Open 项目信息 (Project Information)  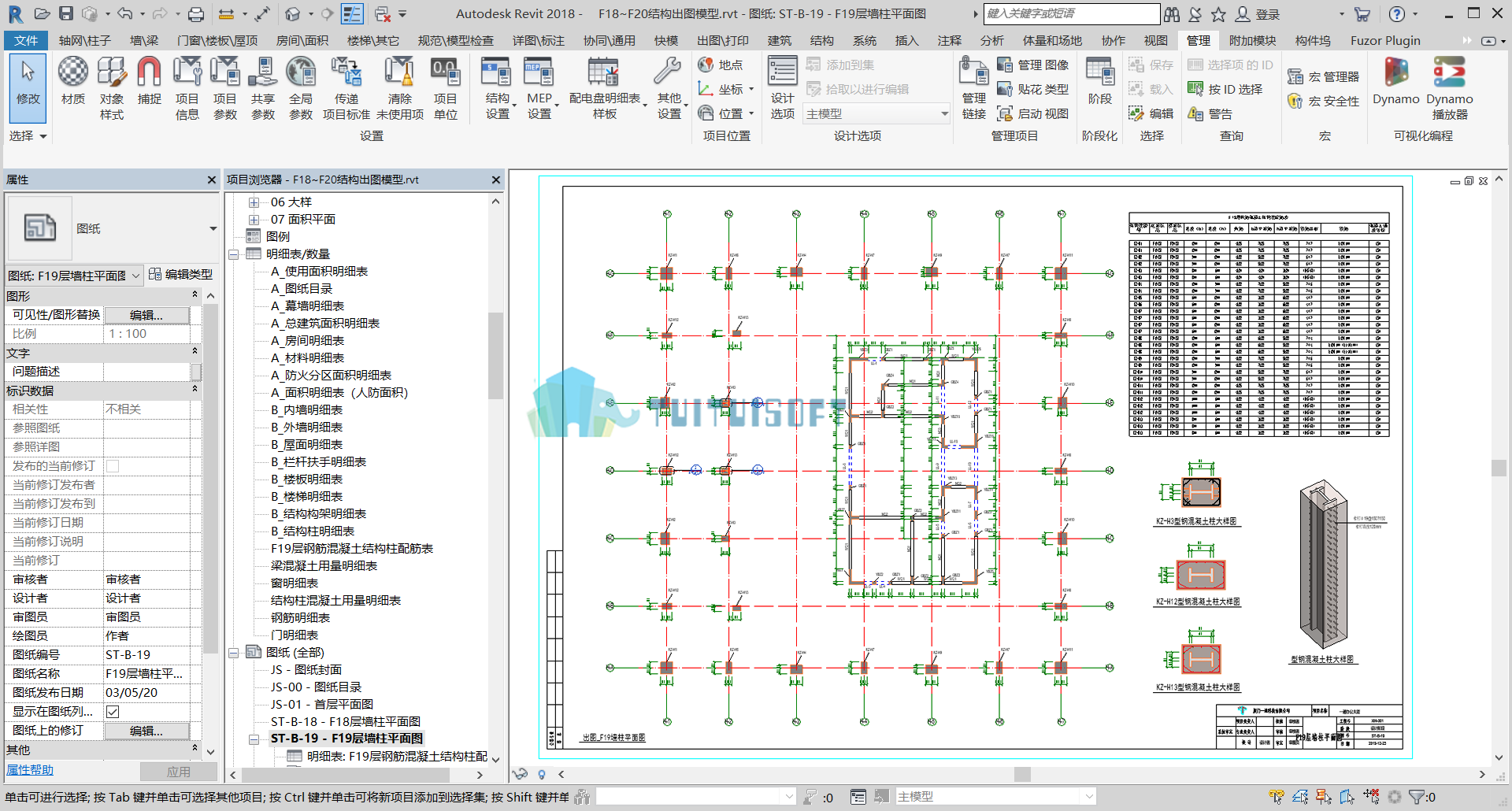[x=187, y=88]
